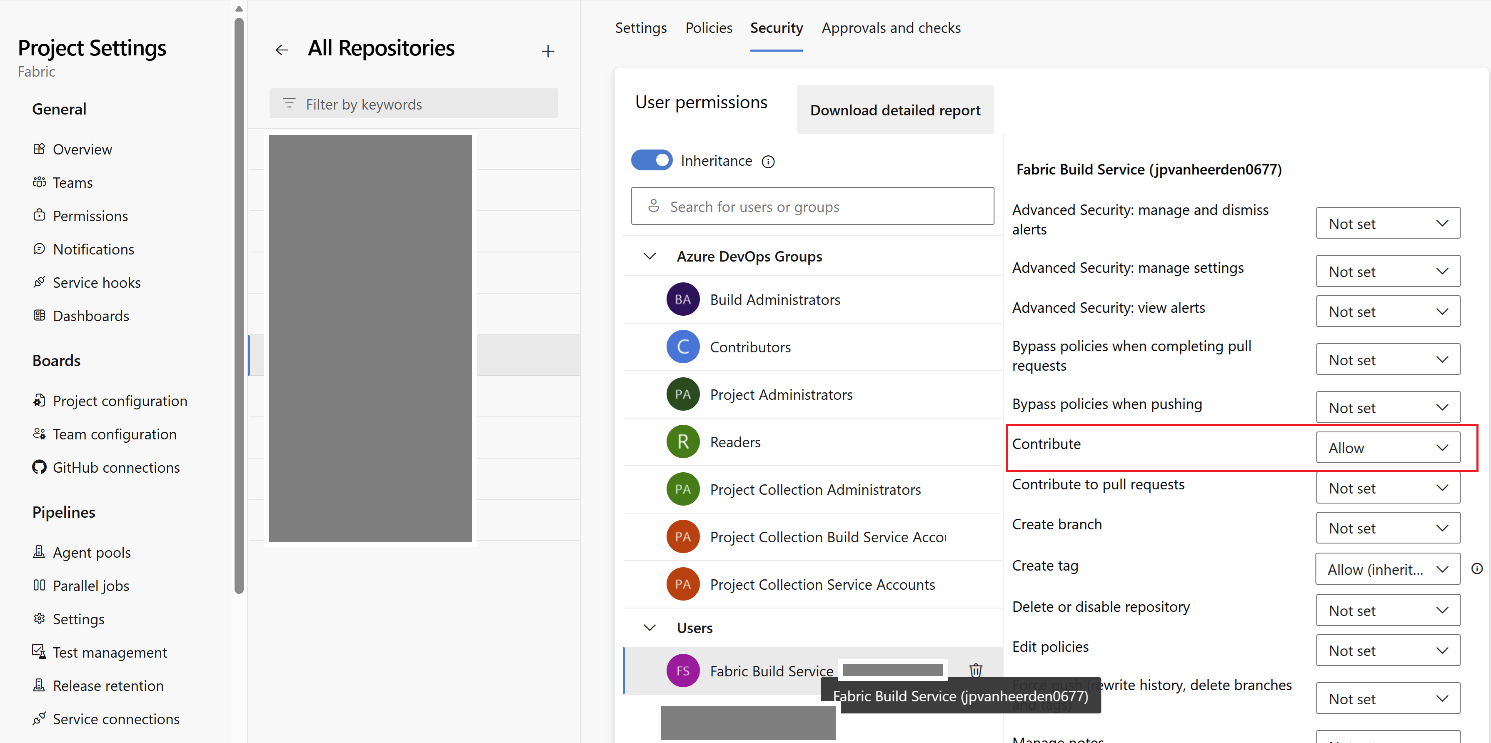Open the Create branch permission dropdown

pos(1388,528)
